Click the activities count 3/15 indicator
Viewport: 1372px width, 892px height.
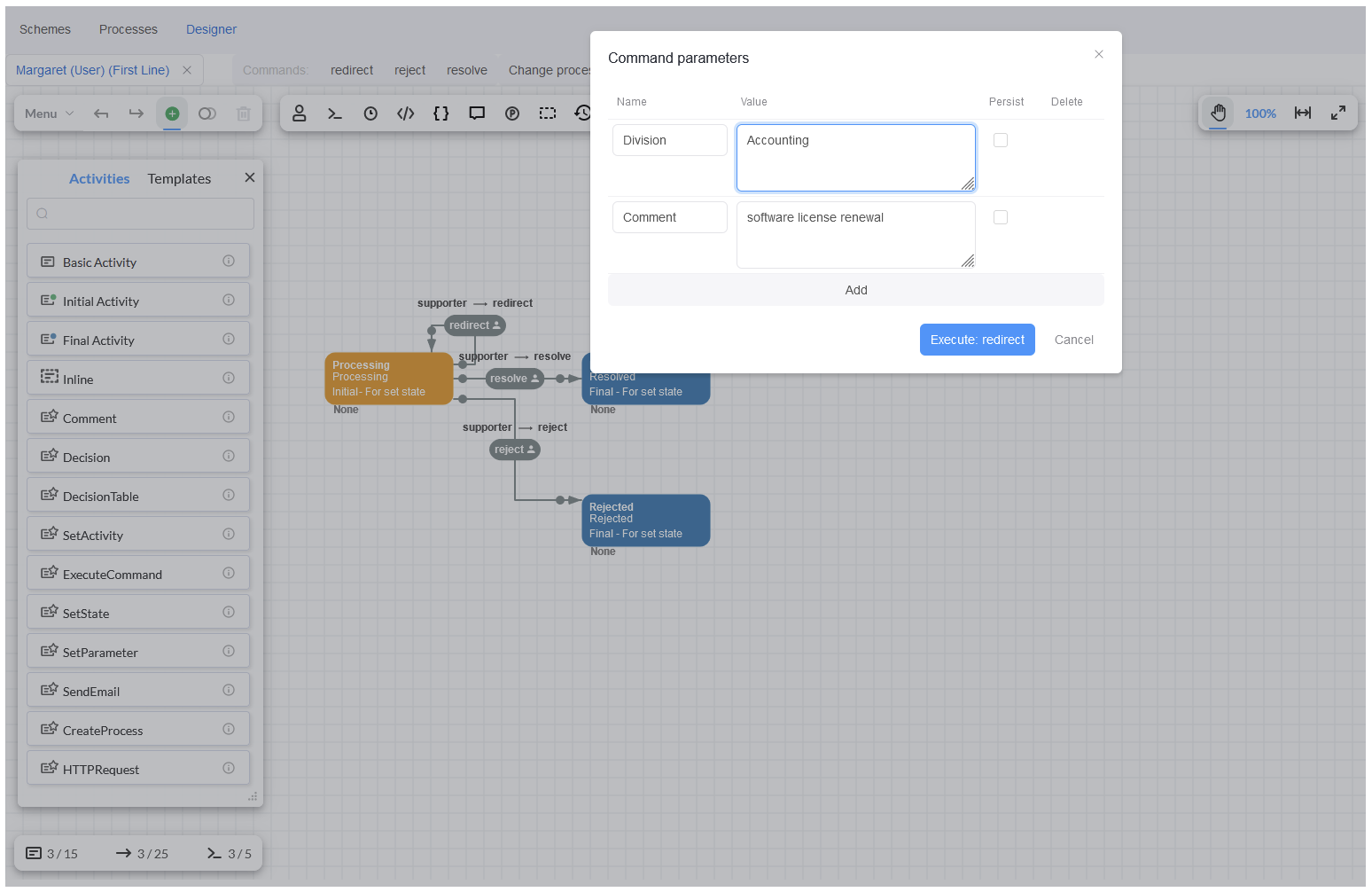52,853
